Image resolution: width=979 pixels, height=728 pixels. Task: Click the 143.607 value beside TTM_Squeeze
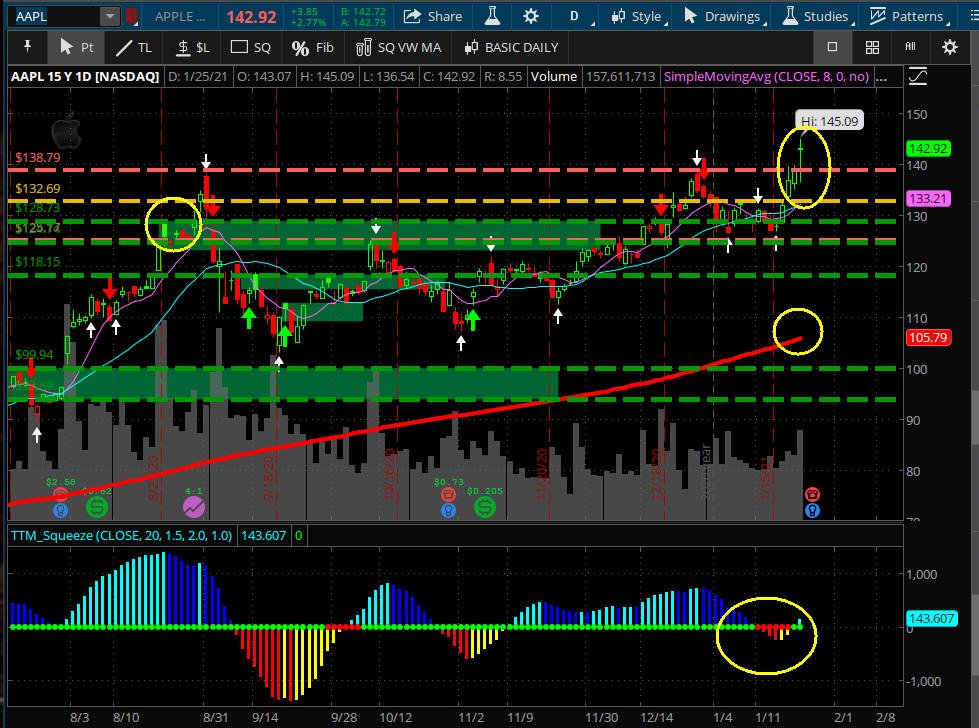pyautogui.click(x=263, y=536)
